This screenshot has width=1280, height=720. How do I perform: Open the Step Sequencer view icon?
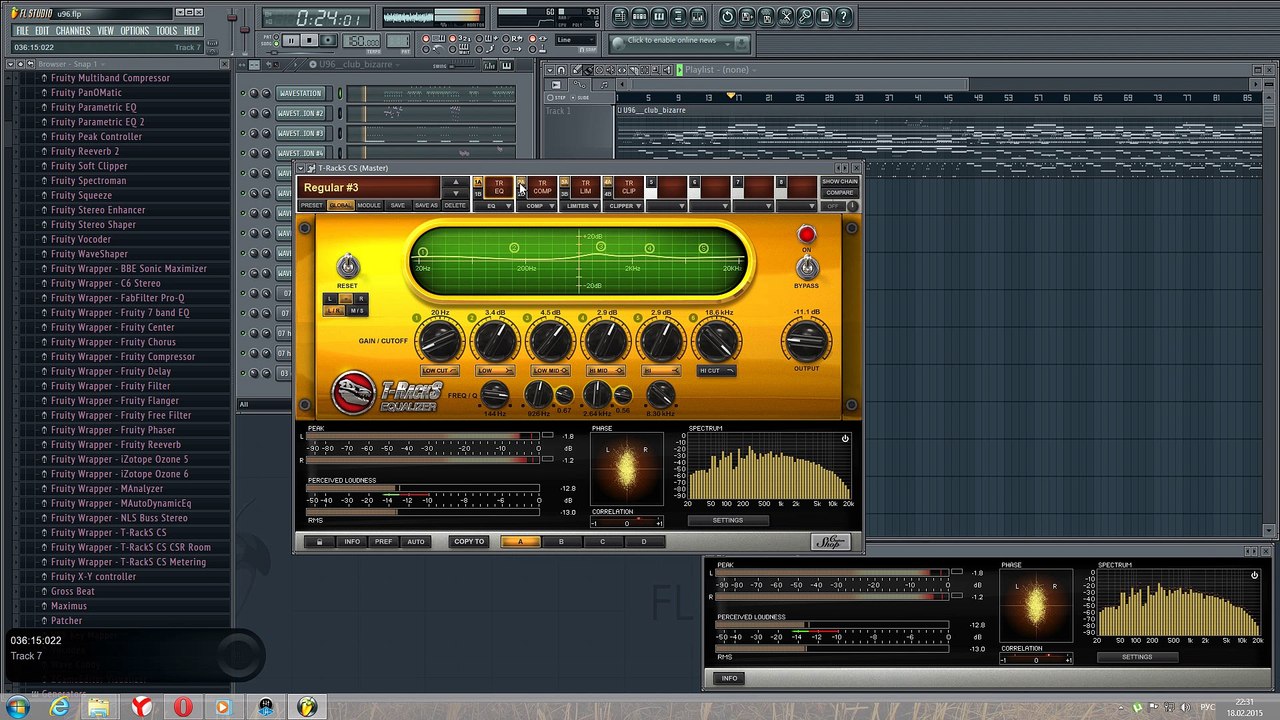tap(640, 17)
